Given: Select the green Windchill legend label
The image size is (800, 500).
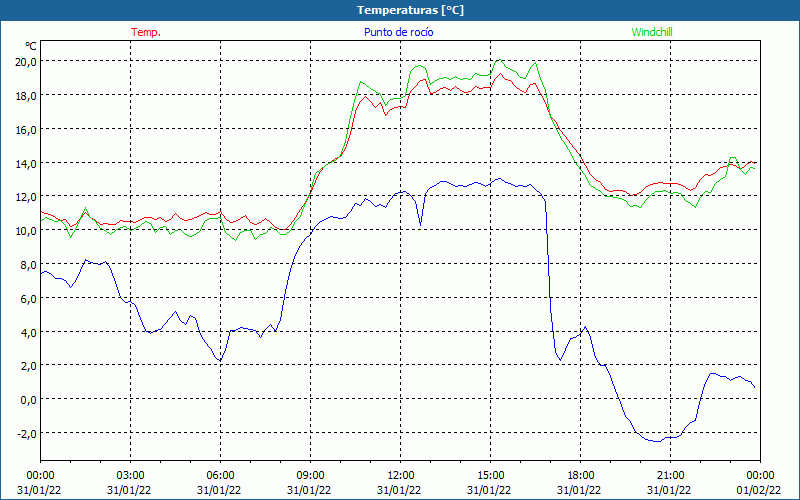Looking at the screenshot, I should click(x=652, y=32).
